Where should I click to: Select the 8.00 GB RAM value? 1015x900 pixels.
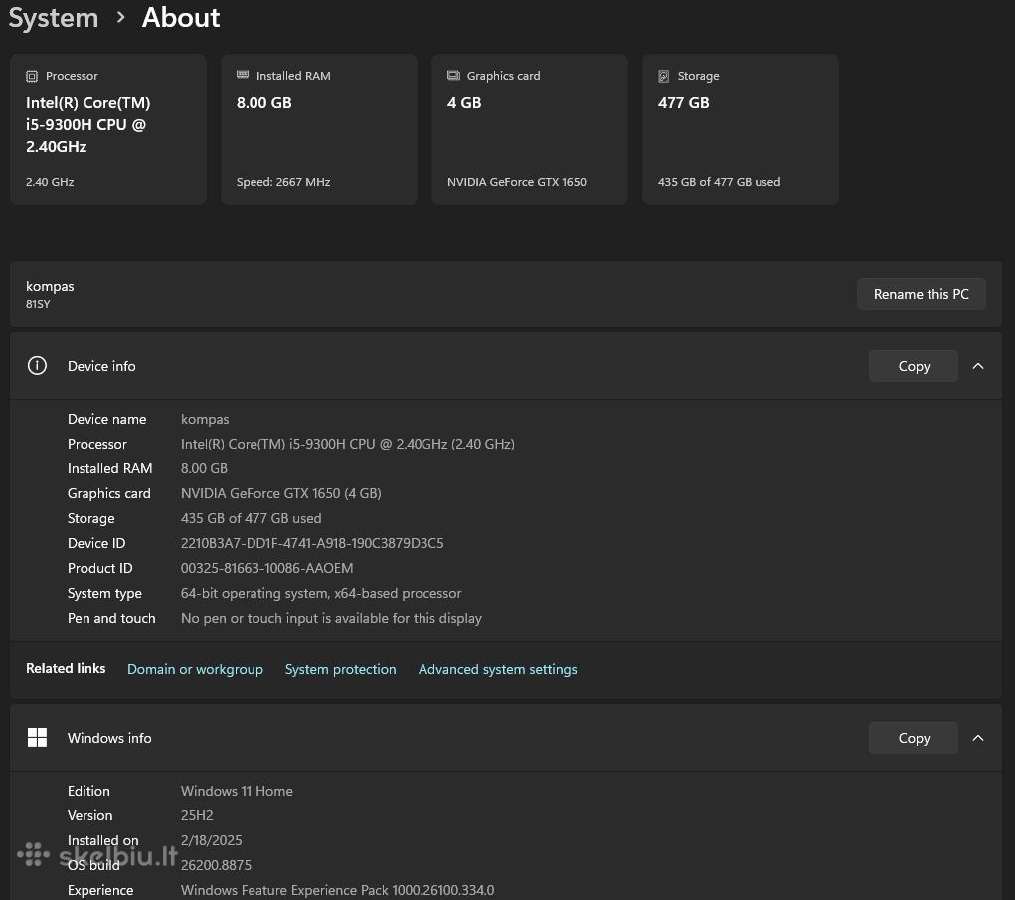pos(264,103)
